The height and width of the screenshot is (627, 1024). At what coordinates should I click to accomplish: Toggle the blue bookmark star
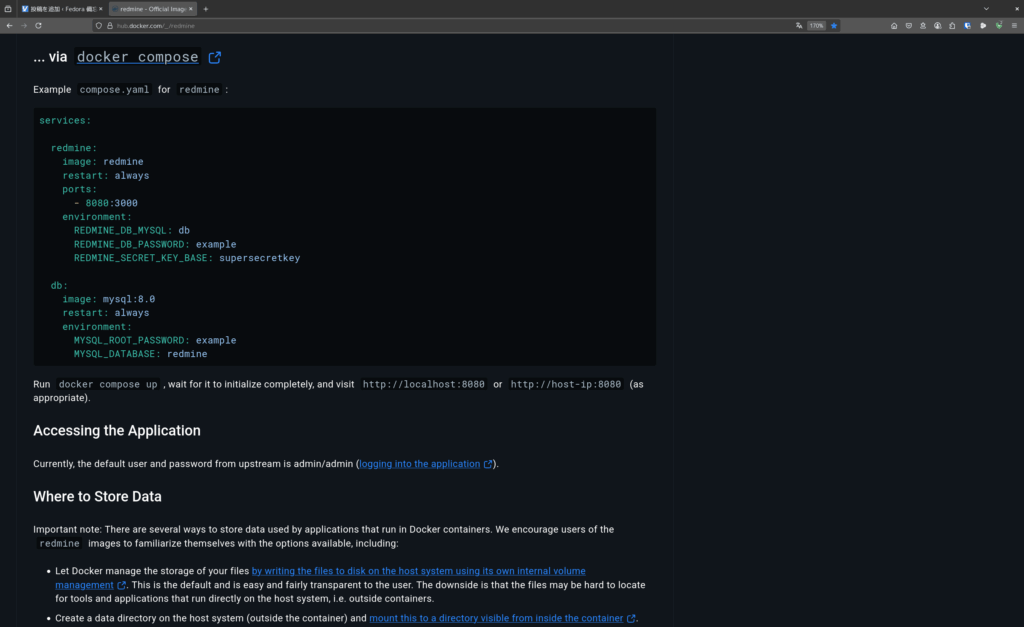click(x=834, y=25)
